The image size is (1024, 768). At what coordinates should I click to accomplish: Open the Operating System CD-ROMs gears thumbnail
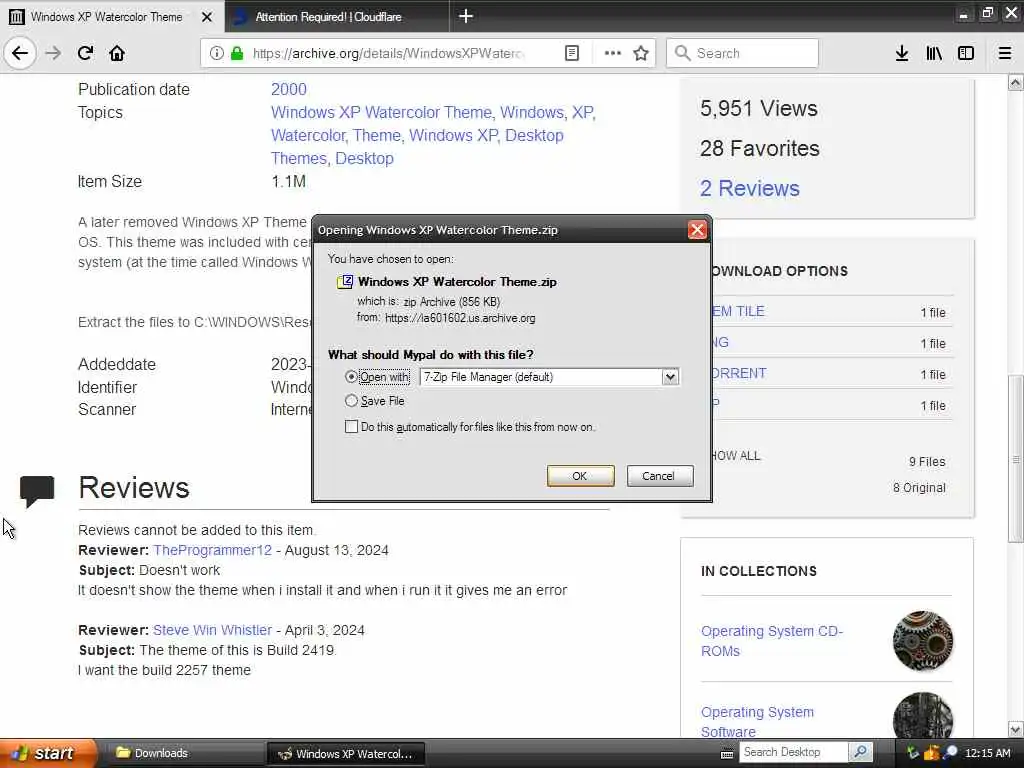[923, 641]
